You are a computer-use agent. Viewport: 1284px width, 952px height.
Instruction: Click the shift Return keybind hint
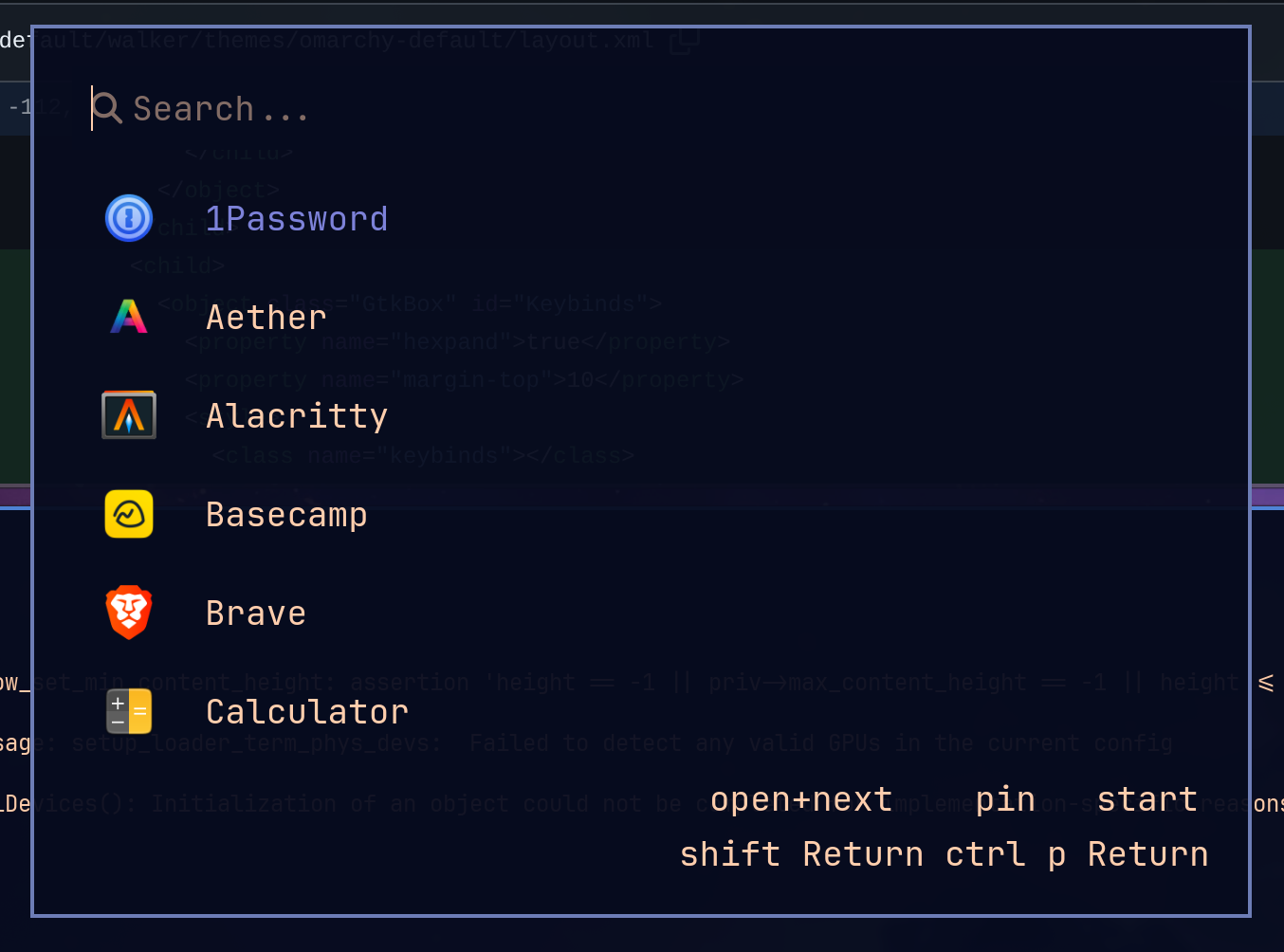point(801,854)
